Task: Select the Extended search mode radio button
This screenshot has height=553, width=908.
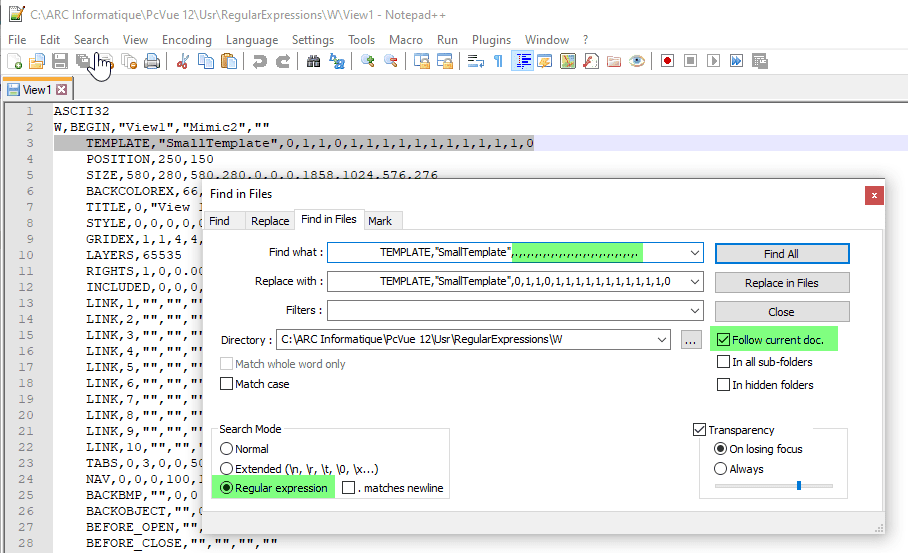Action: pyautogui.click(x=227, y=469)
